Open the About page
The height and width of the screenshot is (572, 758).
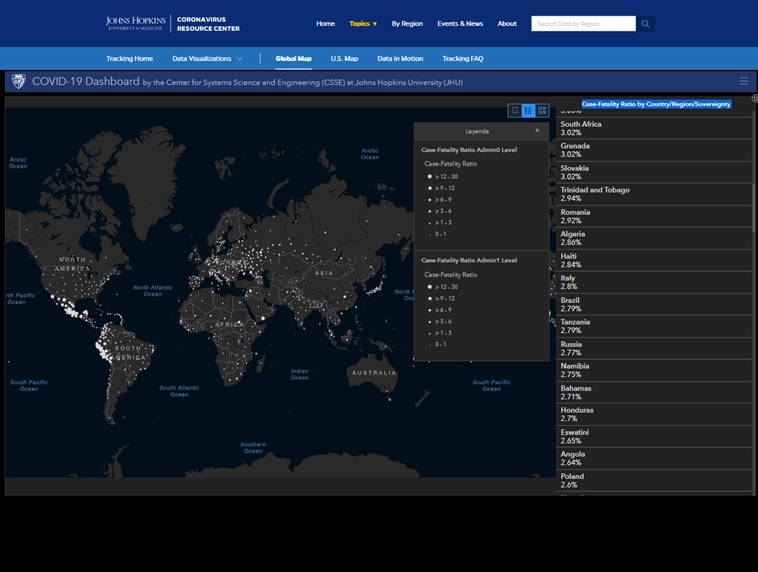[x=507, y=24]
